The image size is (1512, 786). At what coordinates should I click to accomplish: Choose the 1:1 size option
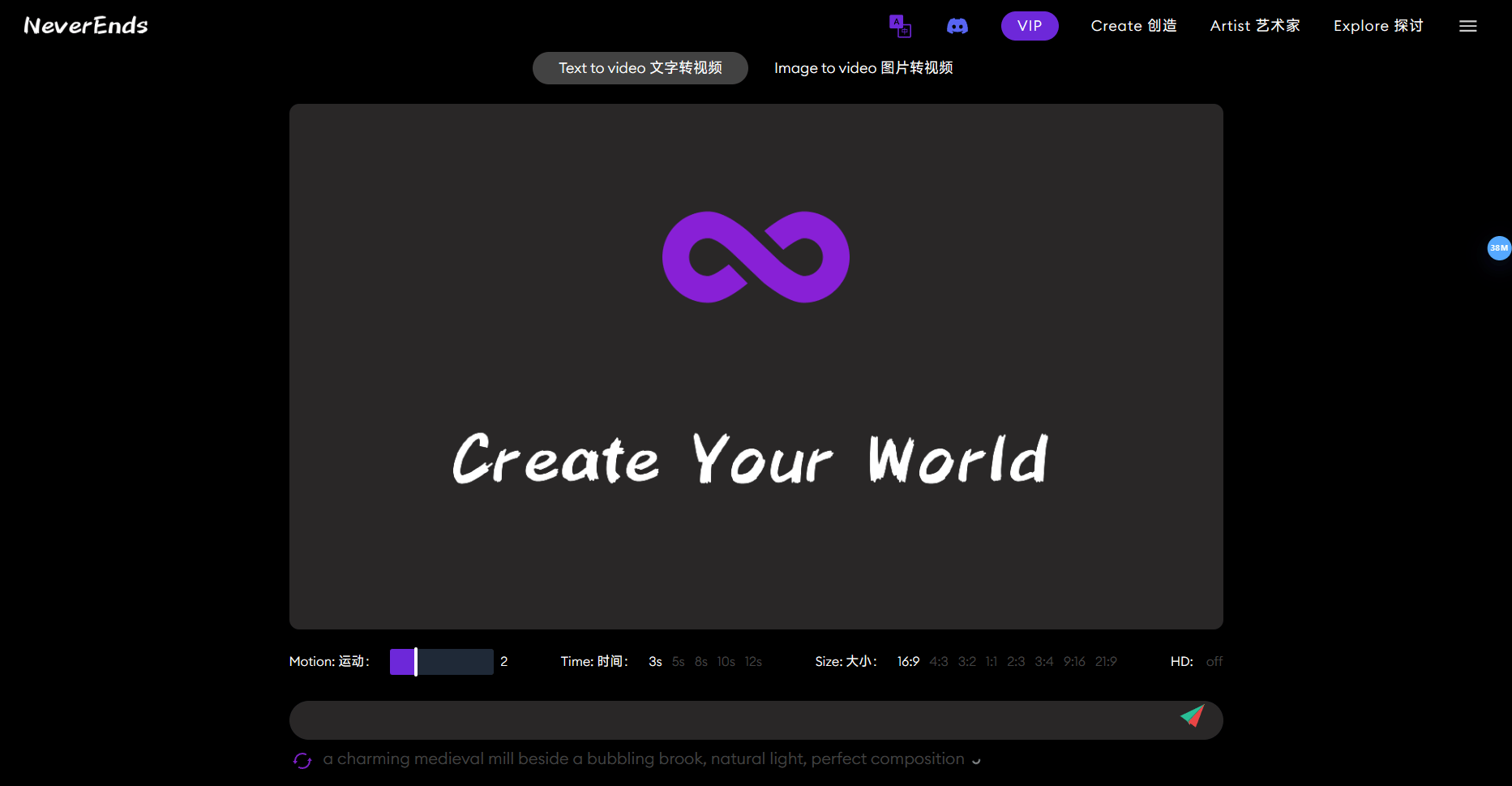(x=991, y=662)
